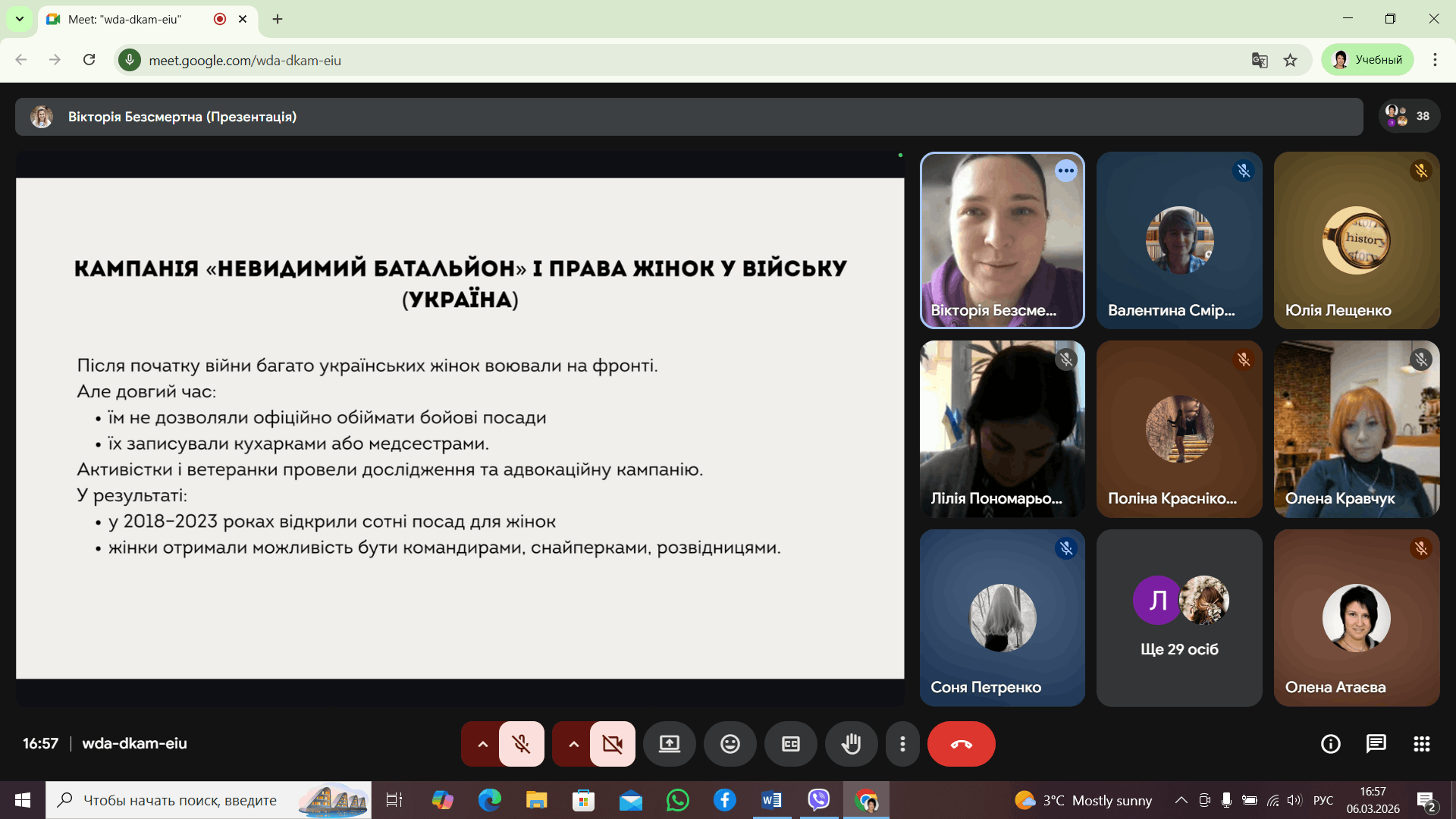Open the tab search dropdown arrow
The width and height of the screenshot is (1456, 819).
click(x=19, y=19)
